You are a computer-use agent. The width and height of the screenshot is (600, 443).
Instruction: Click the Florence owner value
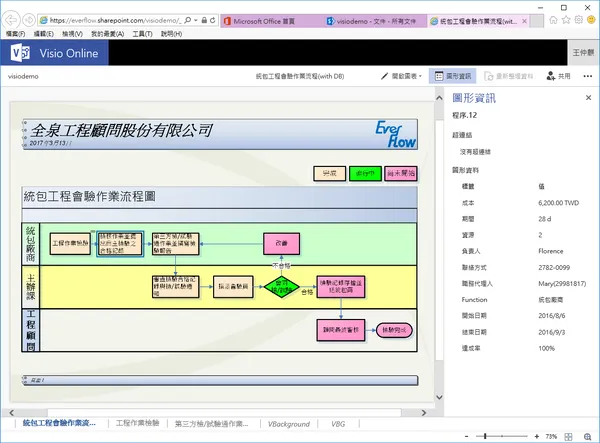click(551, 251)
